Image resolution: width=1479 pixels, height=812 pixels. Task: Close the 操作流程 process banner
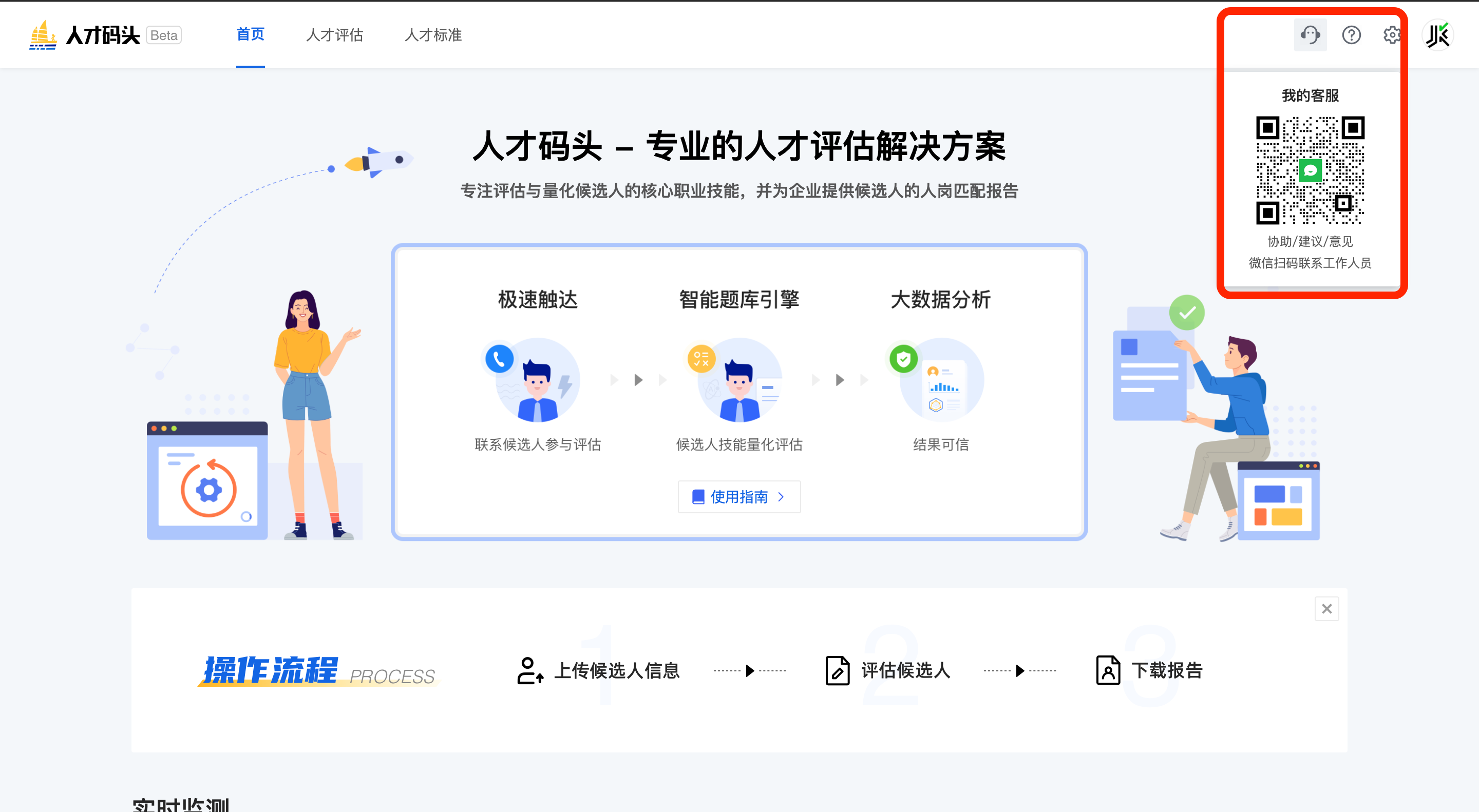[x=1326, y=609]
